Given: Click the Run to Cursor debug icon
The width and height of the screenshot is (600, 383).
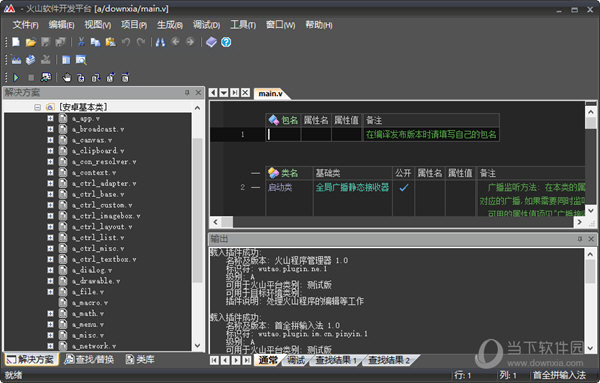Looking at the screenshot, I should (x=125, y=78).
